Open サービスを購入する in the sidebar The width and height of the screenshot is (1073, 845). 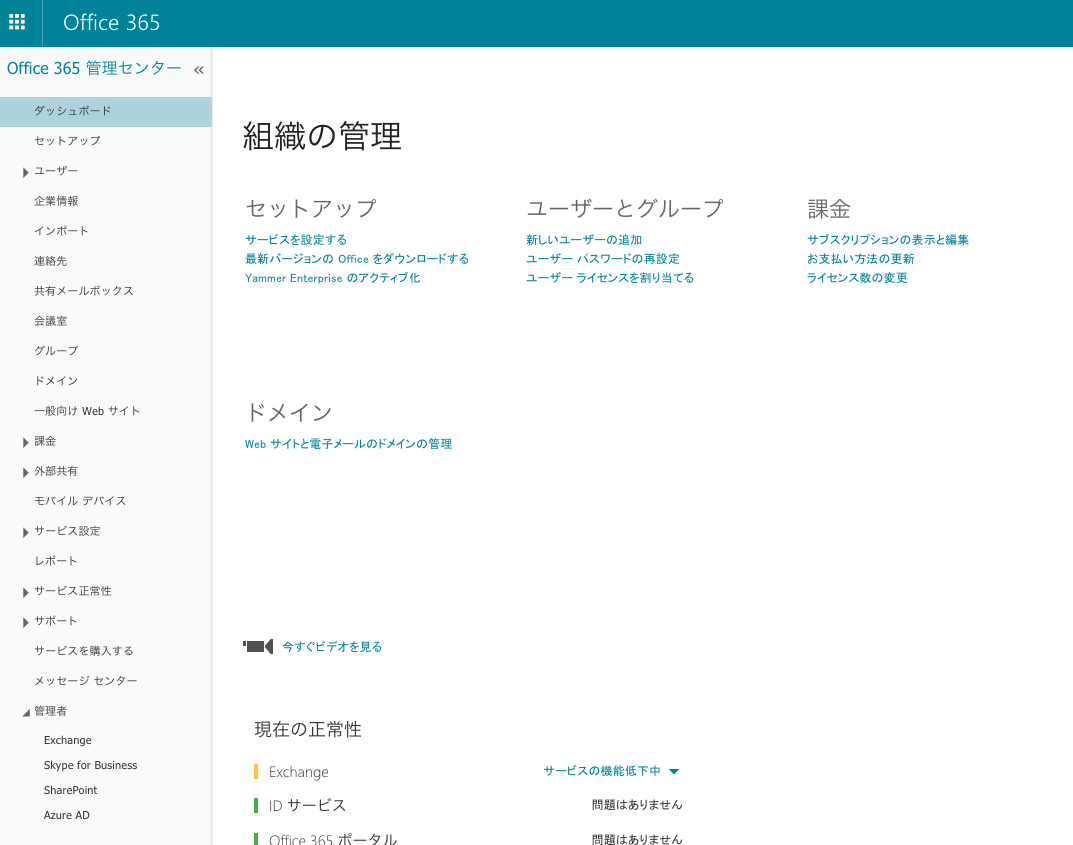84,651
